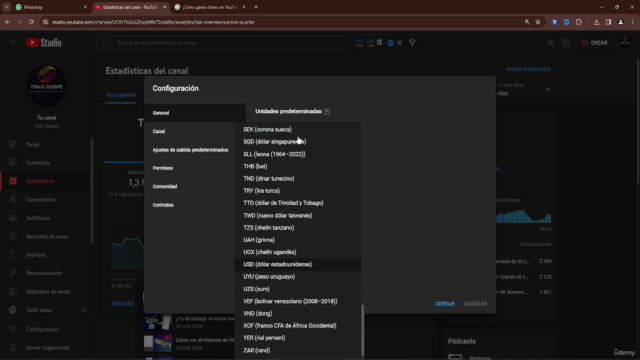Image resolution: width=640 pixels, height=360 pixels.
Task: Select SEK (corona sueca) currency
Action: click(298, 129)
